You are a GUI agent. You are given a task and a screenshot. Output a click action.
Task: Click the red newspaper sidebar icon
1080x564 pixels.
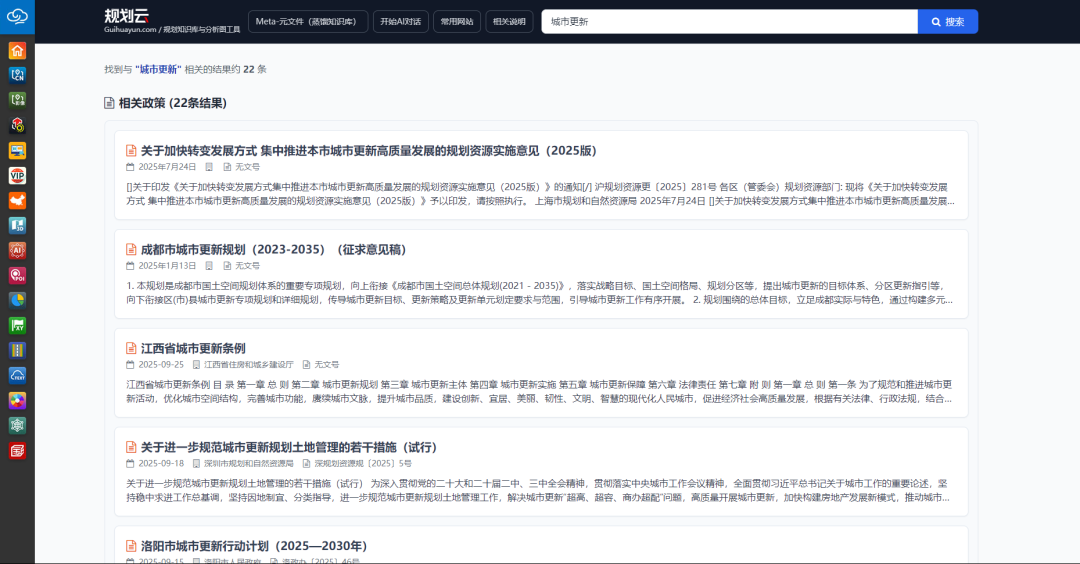click(17, 450)
